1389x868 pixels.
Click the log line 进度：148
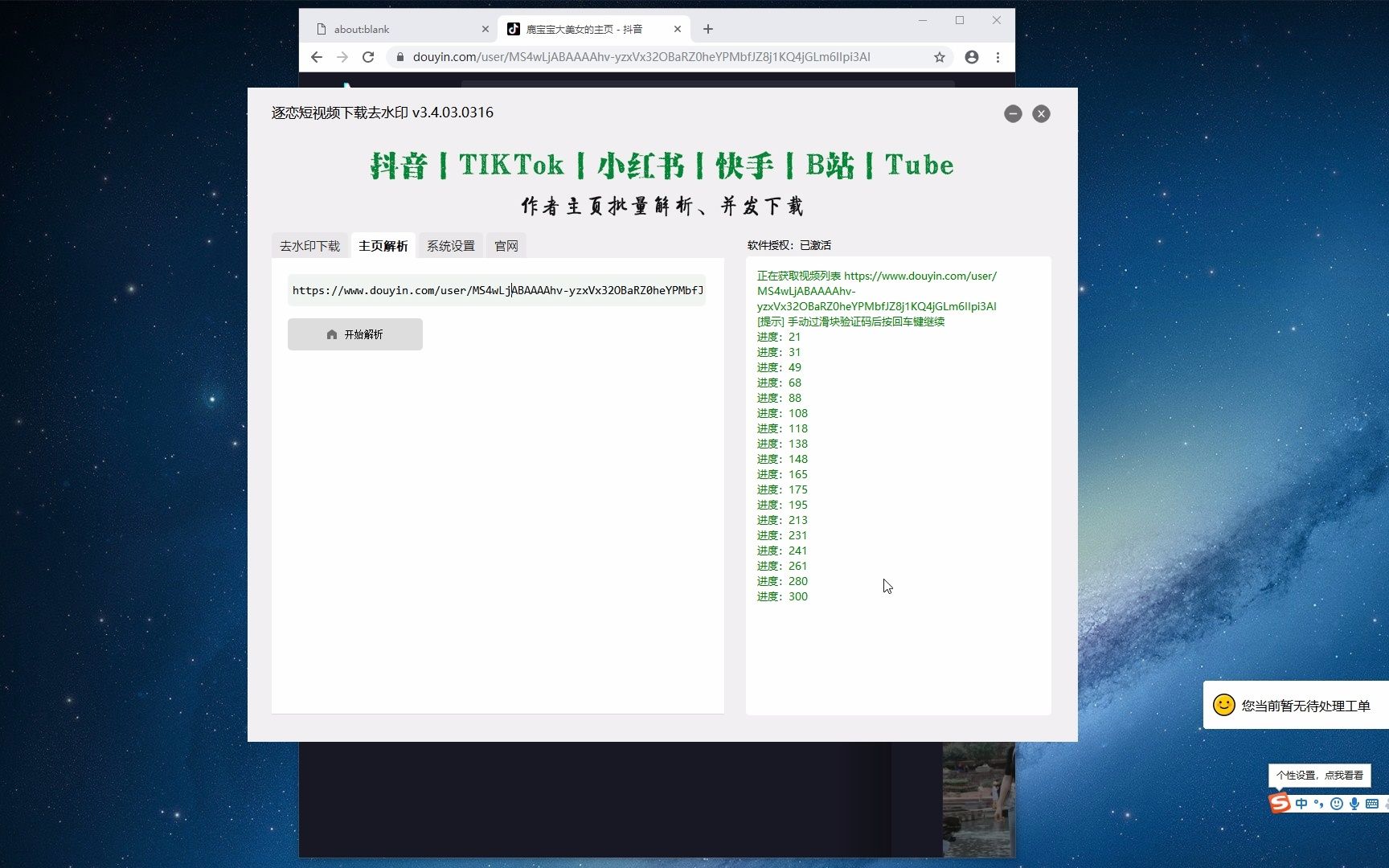point(782,459)
